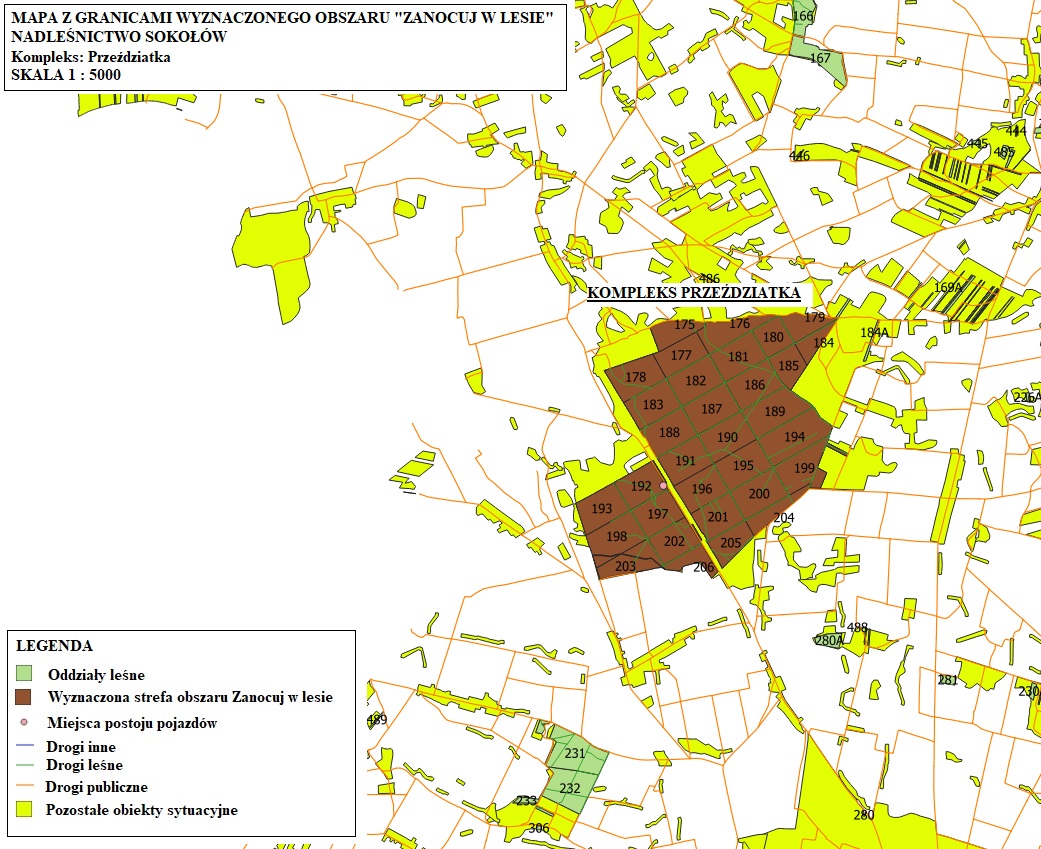
Task: Click the pink vehicle parking symbol in the legend
Action: pyautogui.click(x=25, y=722)
